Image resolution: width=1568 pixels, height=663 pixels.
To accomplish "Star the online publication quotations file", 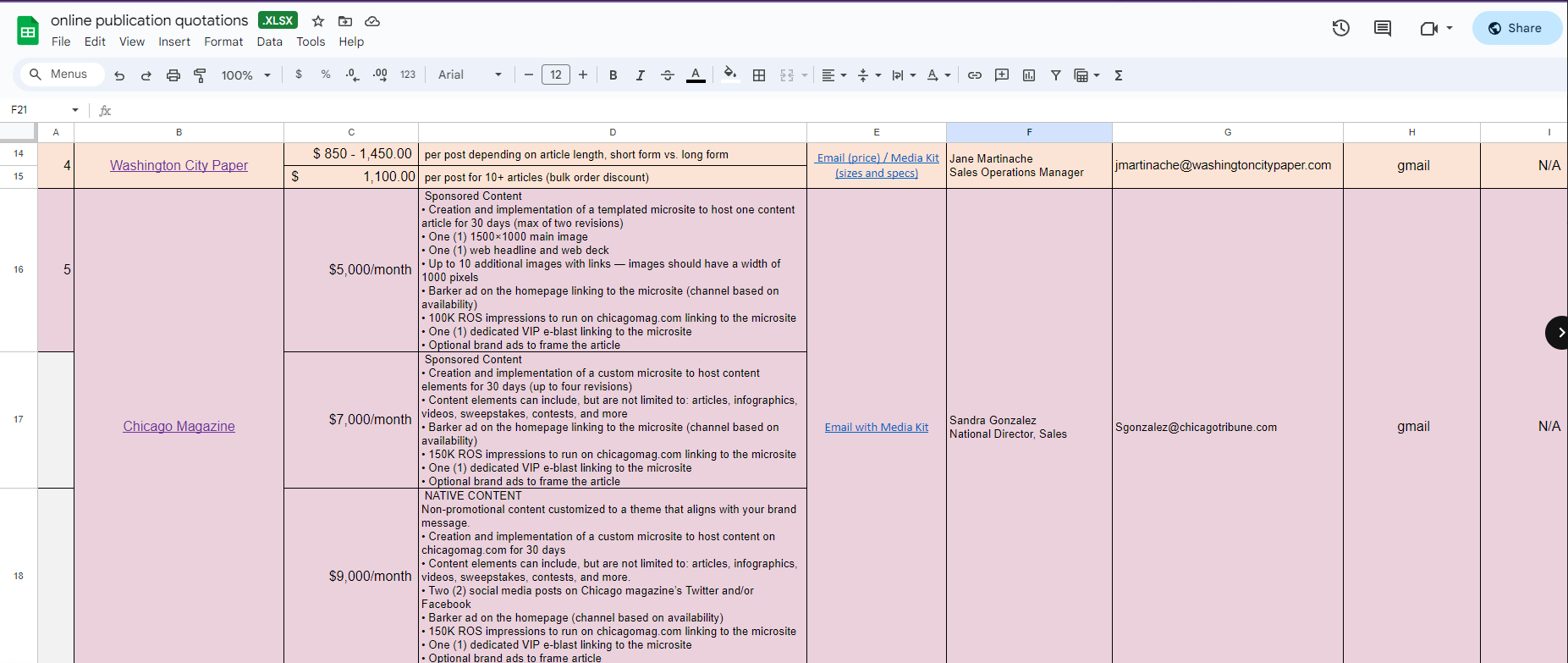I will [x=318, y=21].
